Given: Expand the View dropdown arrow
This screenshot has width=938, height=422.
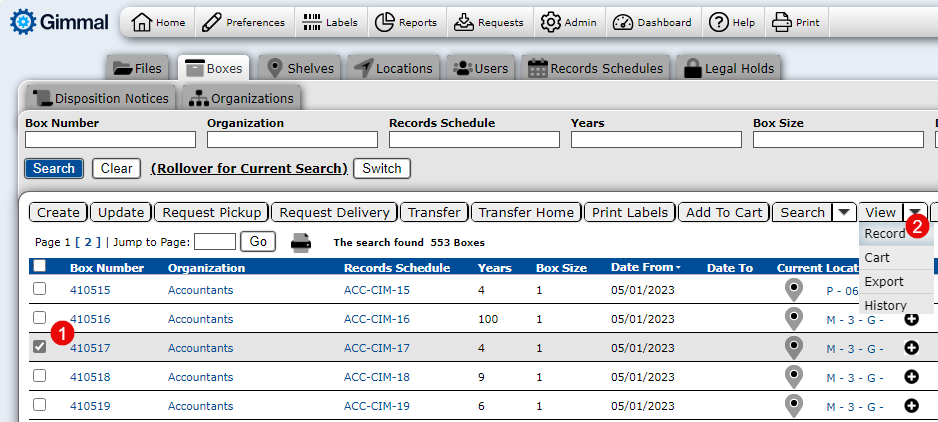Looking at the screenshot, I should [915, 212].
